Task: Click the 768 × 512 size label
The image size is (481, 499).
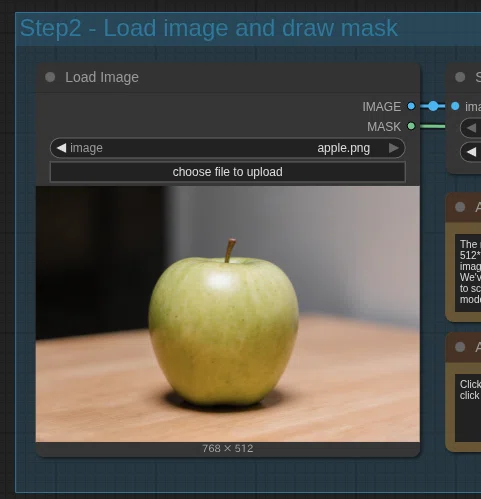Action: (x=228, y=448)
